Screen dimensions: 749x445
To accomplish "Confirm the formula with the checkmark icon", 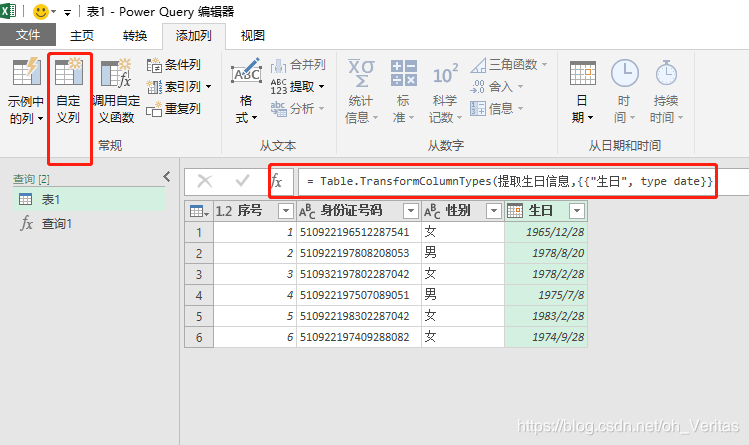I will (242, 181).
